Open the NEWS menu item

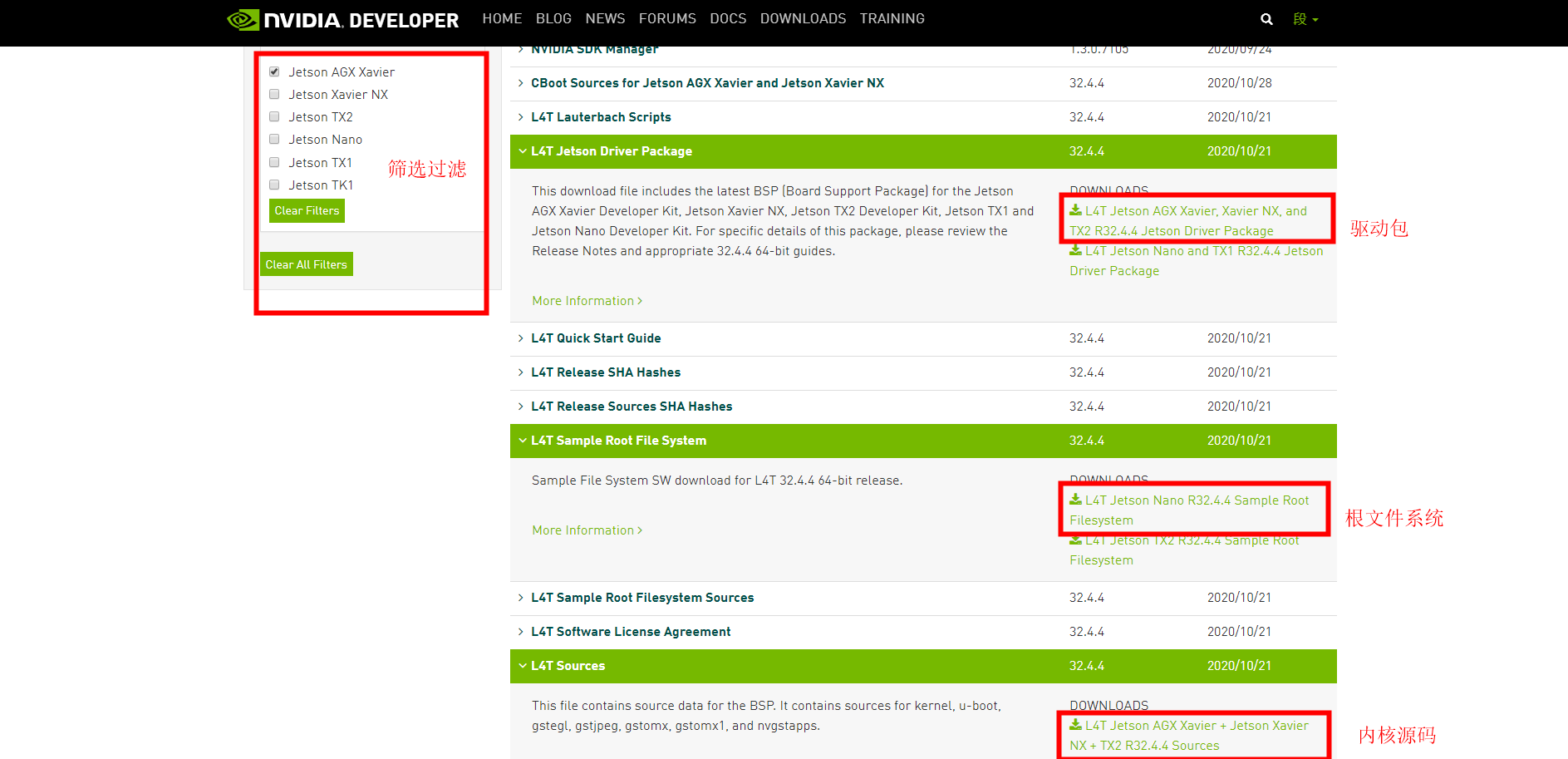click(605, 18)
